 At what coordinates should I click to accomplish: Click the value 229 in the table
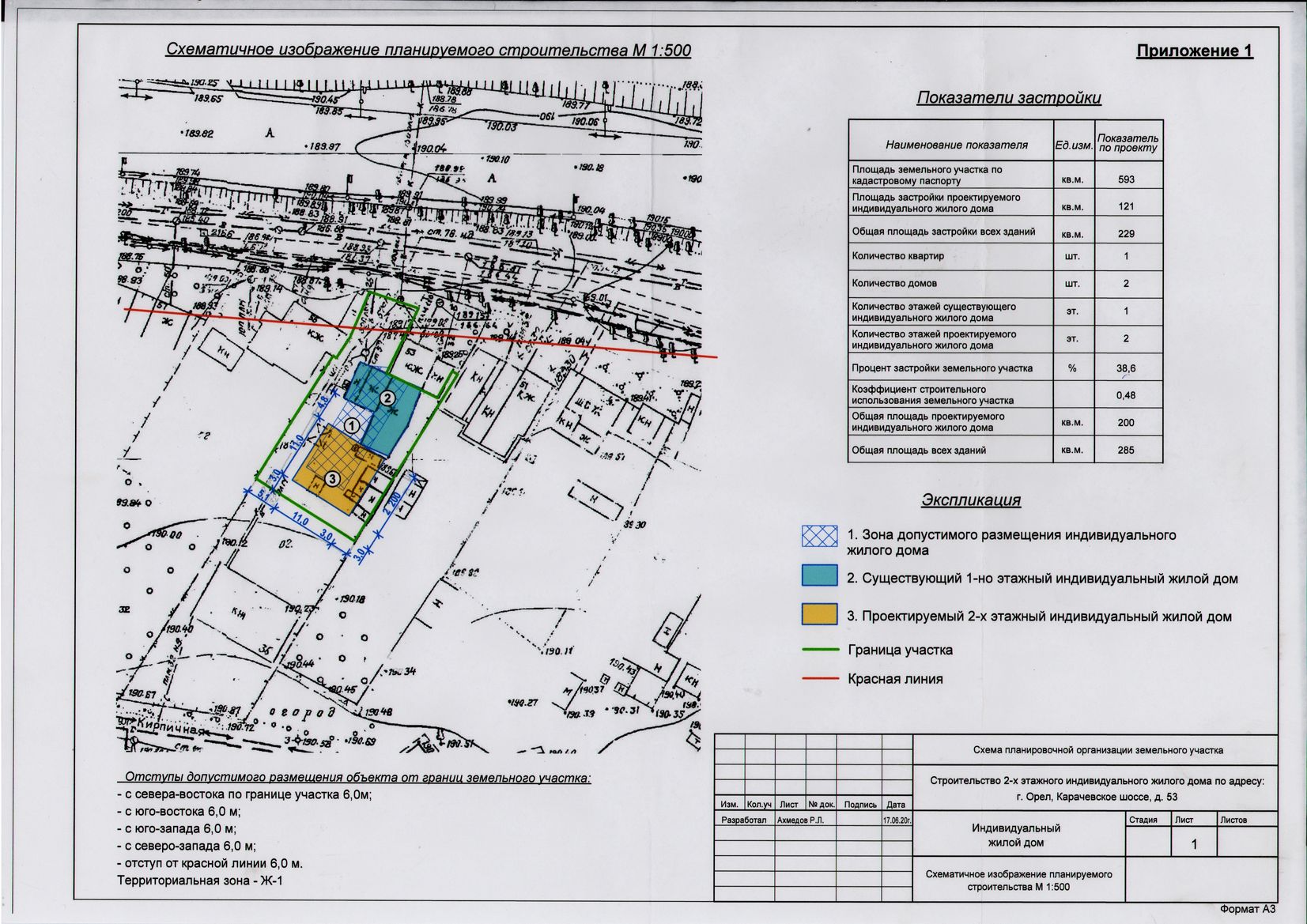point(1126,234)
